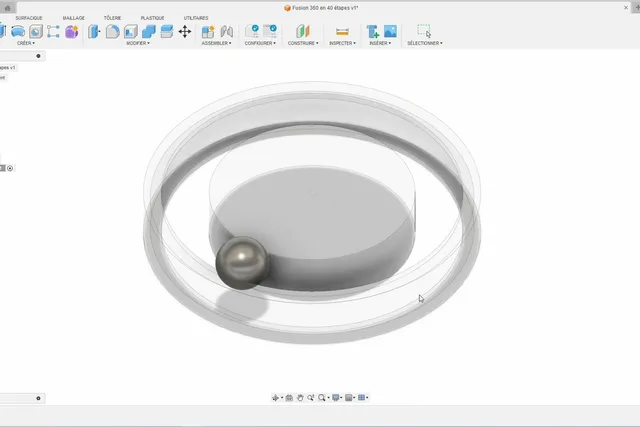Select the Fillet tool
This screenshot has width=640, height=427.
click(x=112, y=32)
